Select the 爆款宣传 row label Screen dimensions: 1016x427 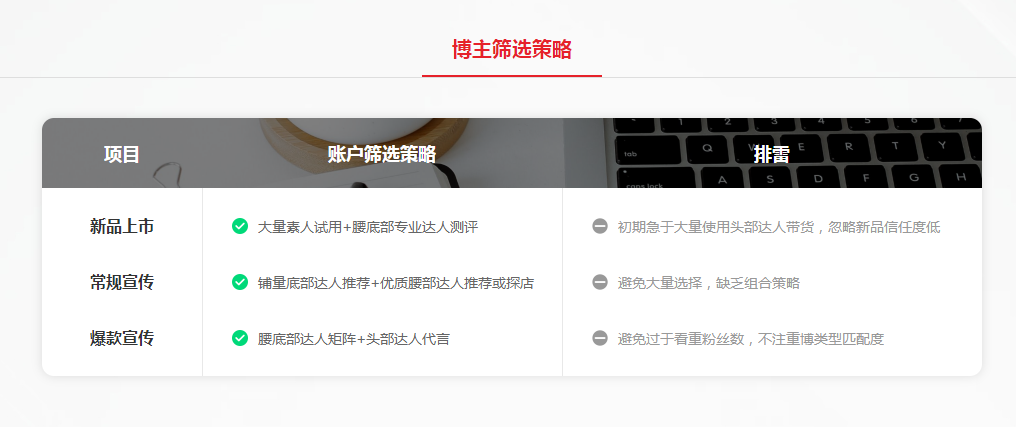[122, 338]
